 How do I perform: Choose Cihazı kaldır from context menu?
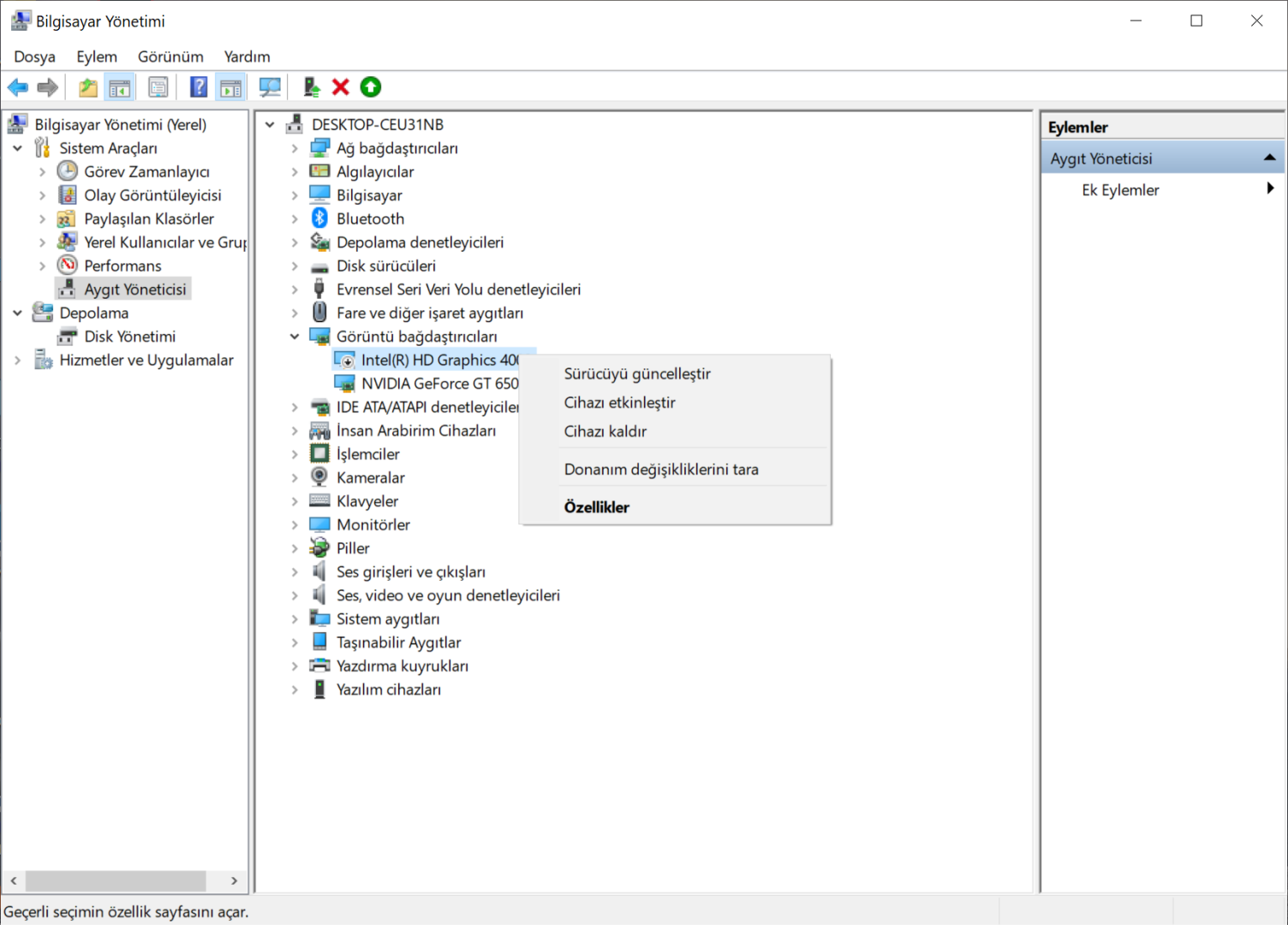pyautogui.click(x=676, y=432)
